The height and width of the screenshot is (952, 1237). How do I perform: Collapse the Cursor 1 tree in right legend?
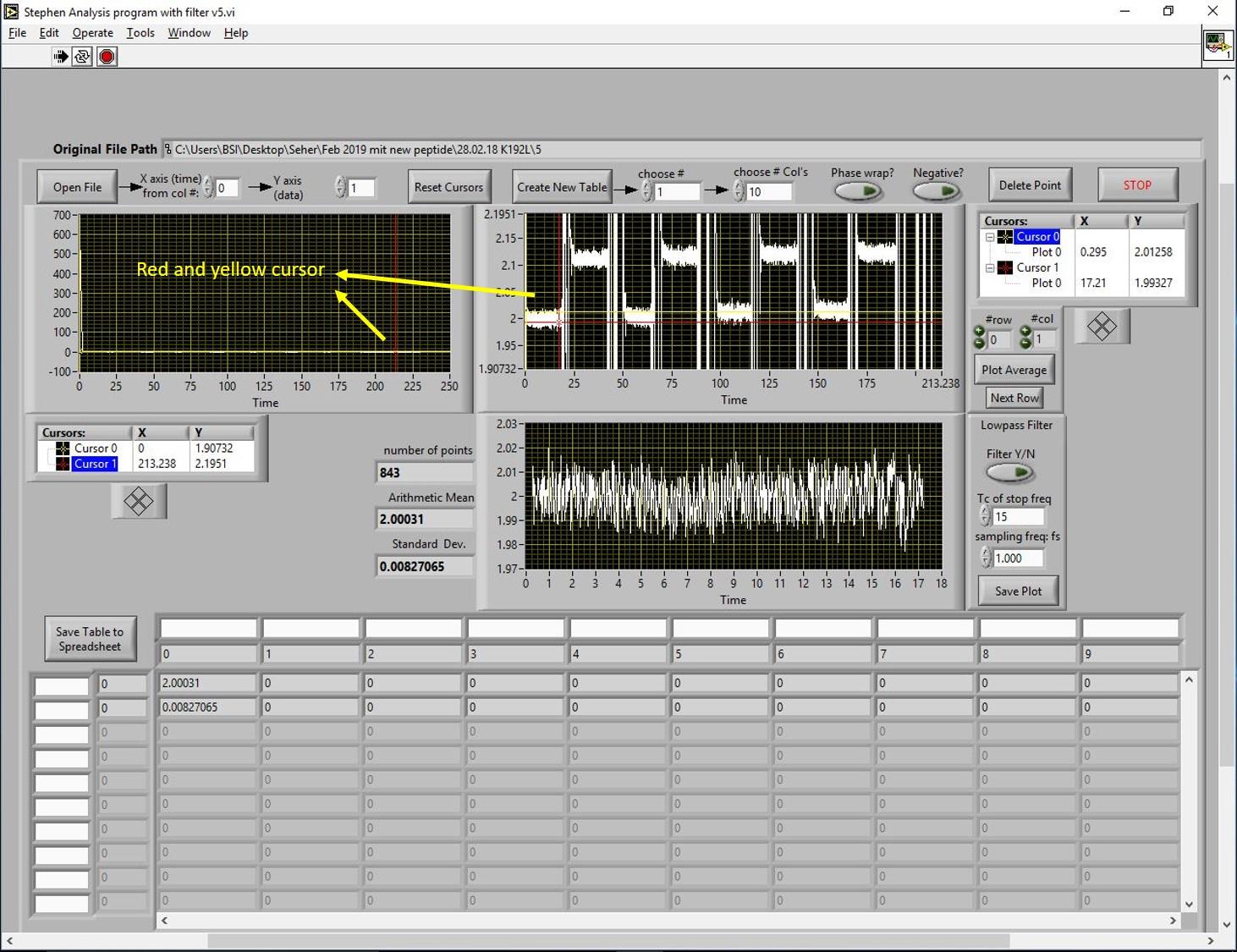click(990, 268)
